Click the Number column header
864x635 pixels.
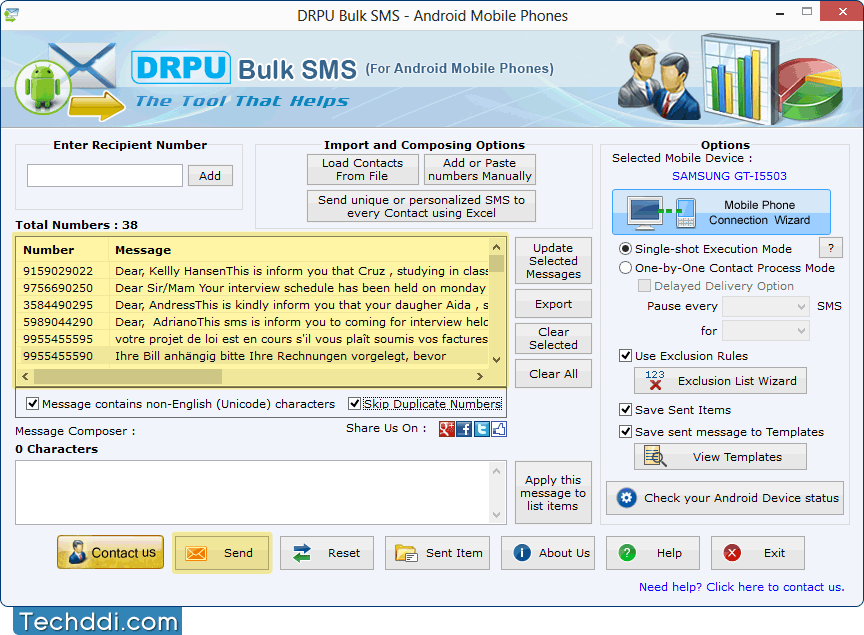pos(62,250)
